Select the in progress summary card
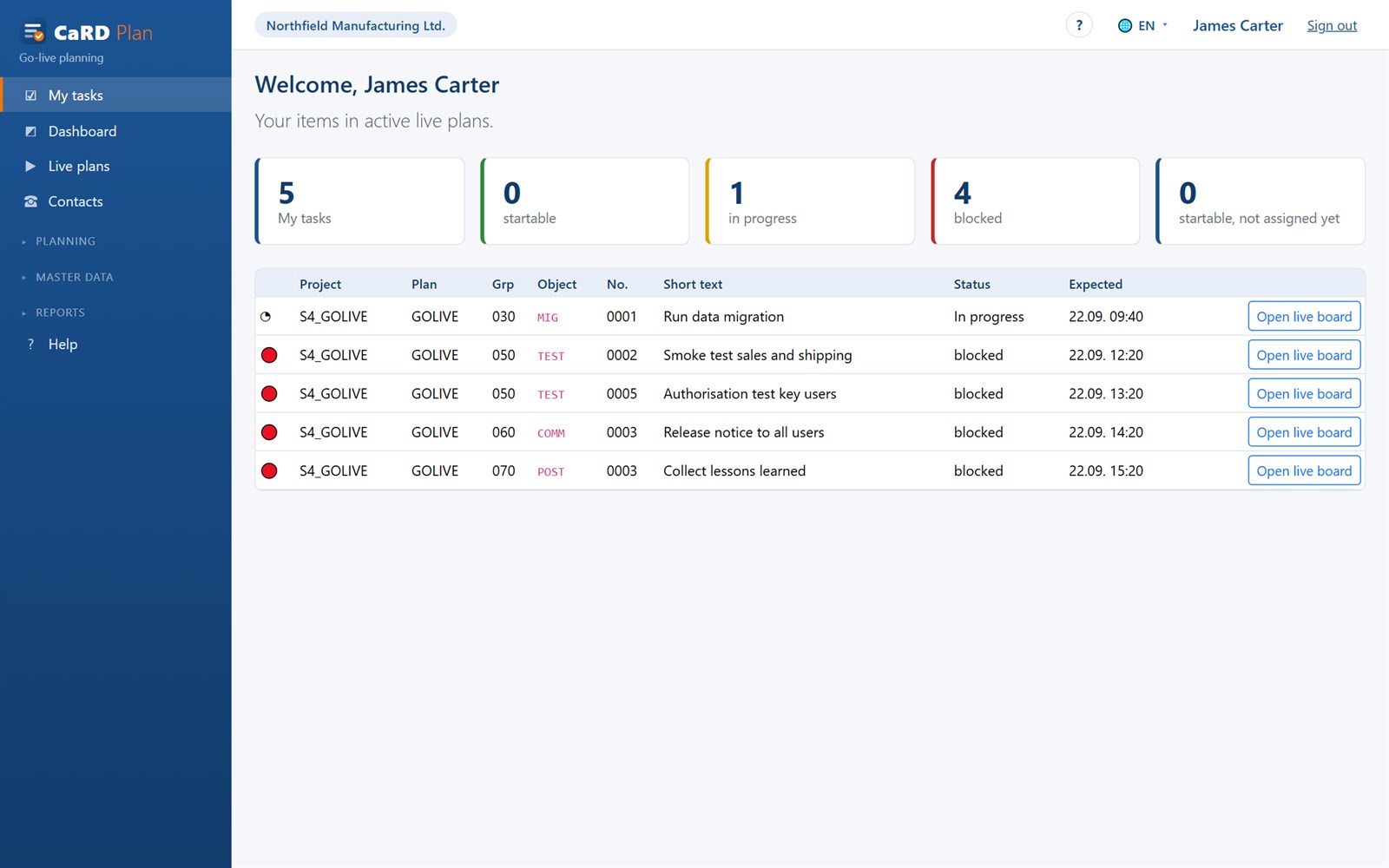This screenshot has width=1389, height=868. 810,201
